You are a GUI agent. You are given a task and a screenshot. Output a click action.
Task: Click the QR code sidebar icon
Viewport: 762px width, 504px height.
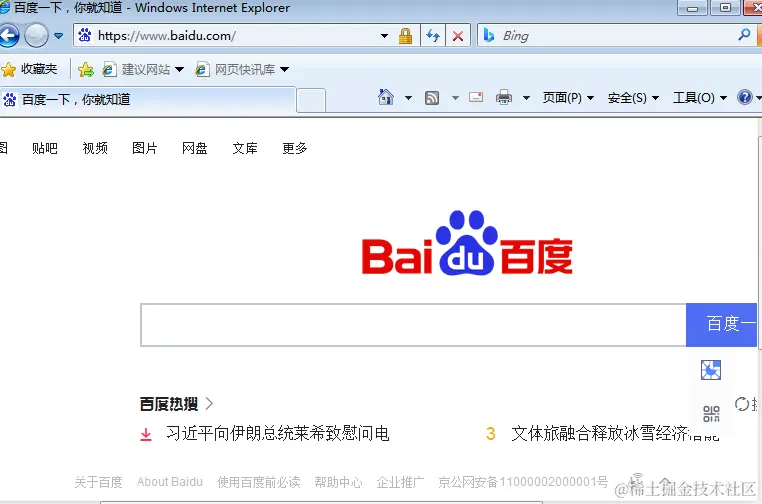click(711, 414)
